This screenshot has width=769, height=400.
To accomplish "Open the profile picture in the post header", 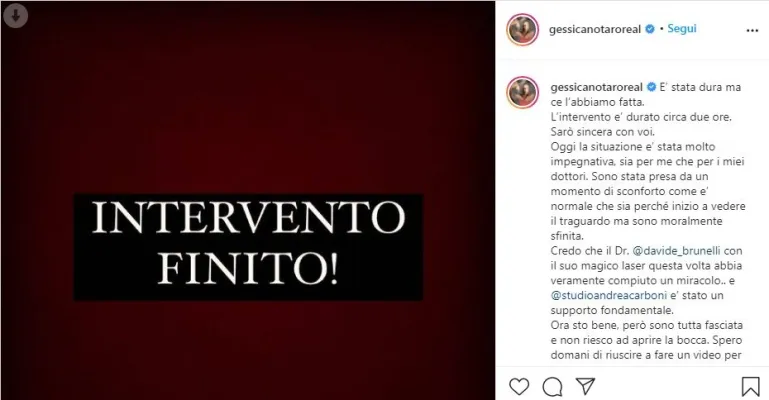I will 523,29.
